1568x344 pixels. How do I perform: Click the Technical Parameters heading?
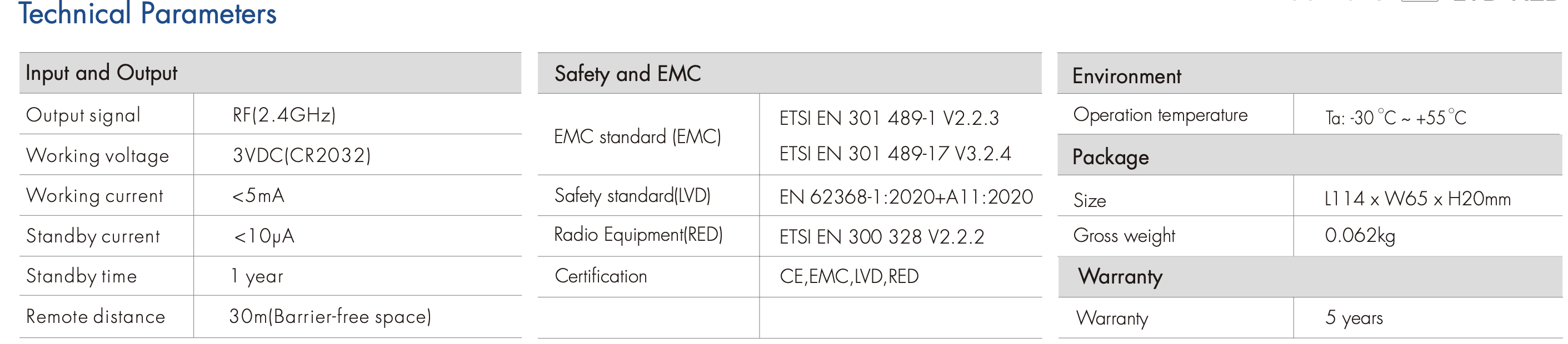(147, 13)
